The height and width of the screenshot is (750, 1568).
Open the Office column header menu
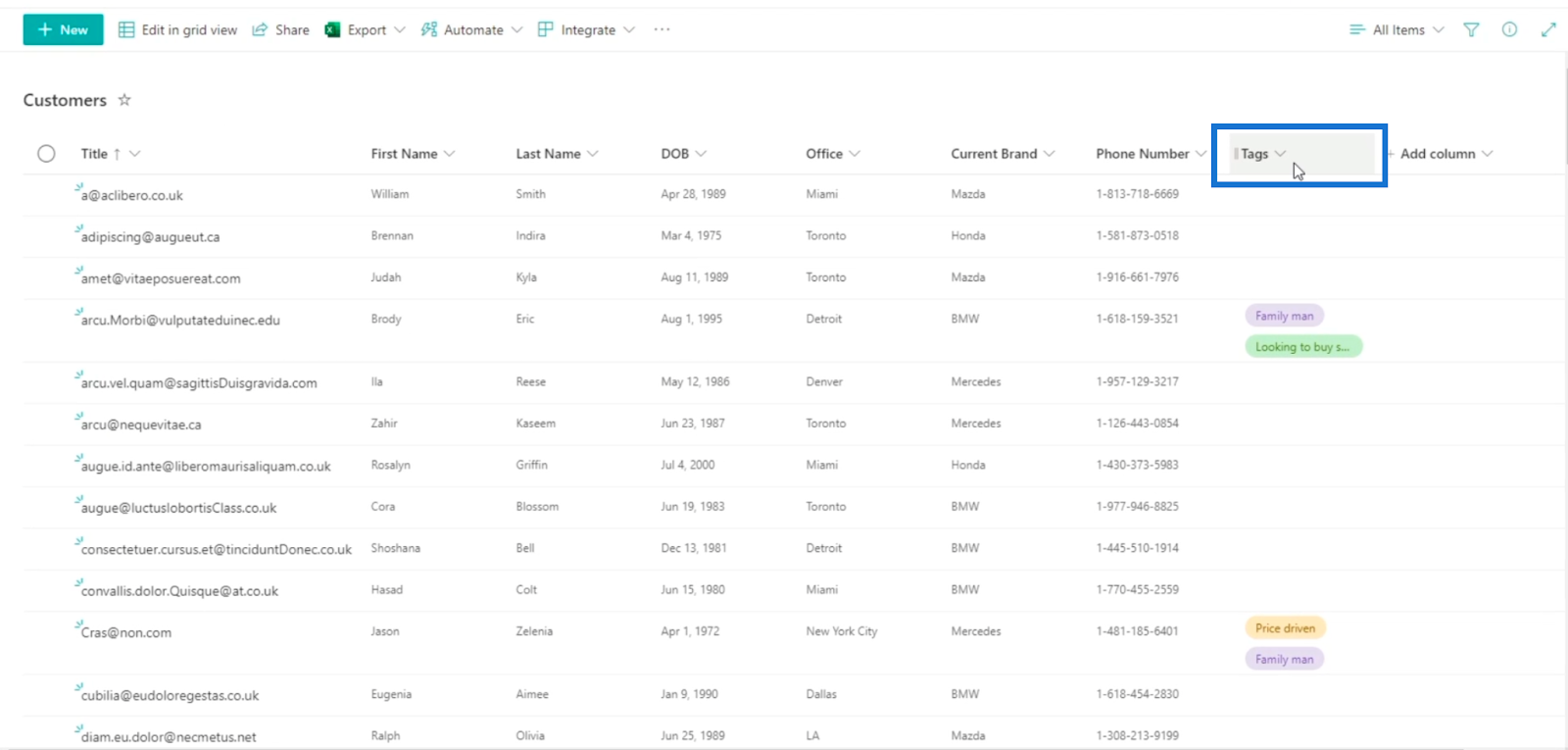(x=833, y=154)
